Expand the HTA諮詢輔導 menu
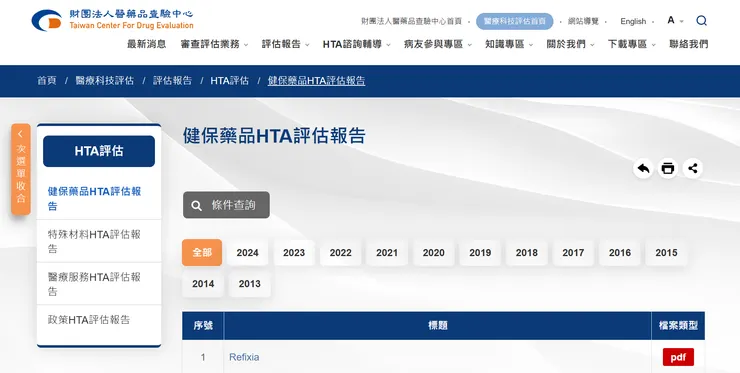This screenshot has height=373, width=740. (x=356, y=44)
